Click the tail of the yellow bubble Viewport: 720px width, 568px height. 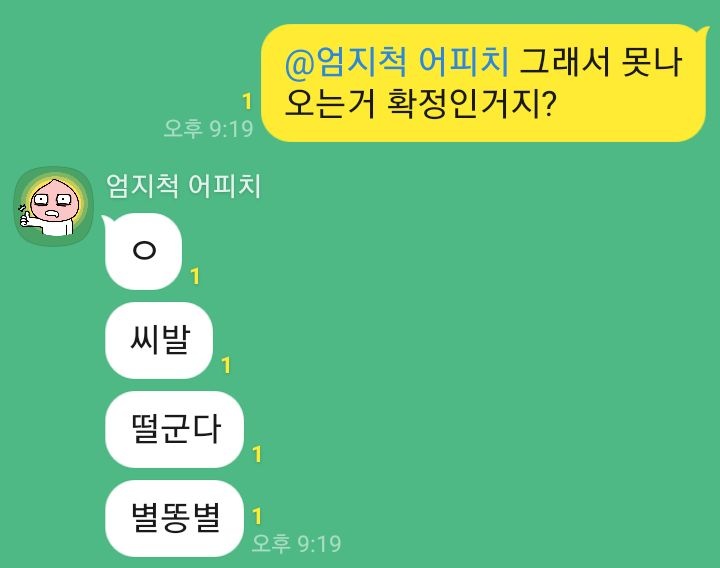(702, 31)
